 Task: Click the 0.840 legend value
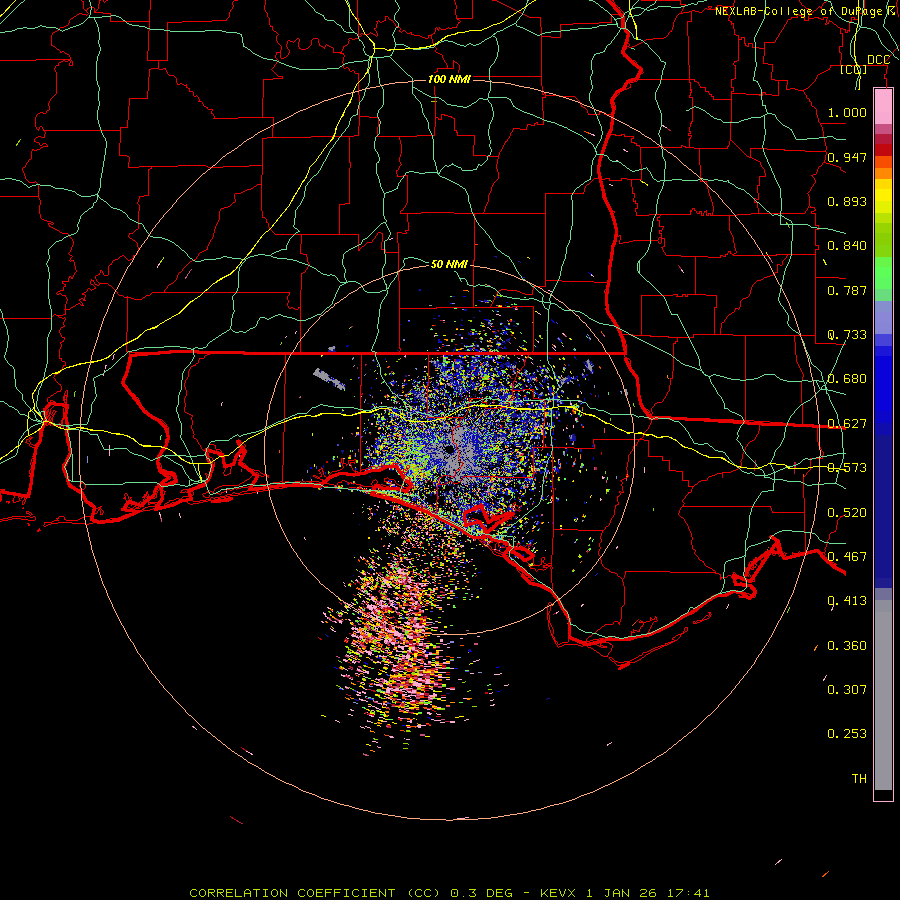pyautogui.click(x=847, y=246)
